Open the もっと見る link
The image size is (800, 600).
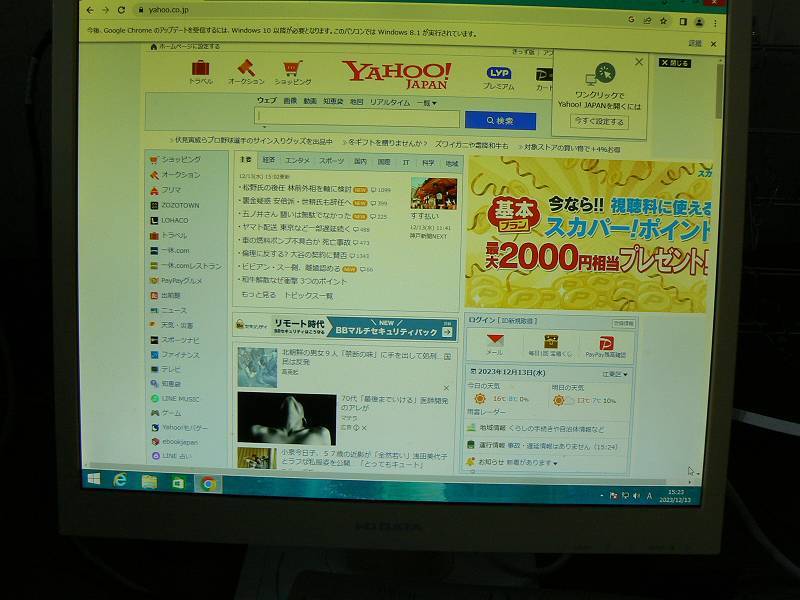coord(258,295)
